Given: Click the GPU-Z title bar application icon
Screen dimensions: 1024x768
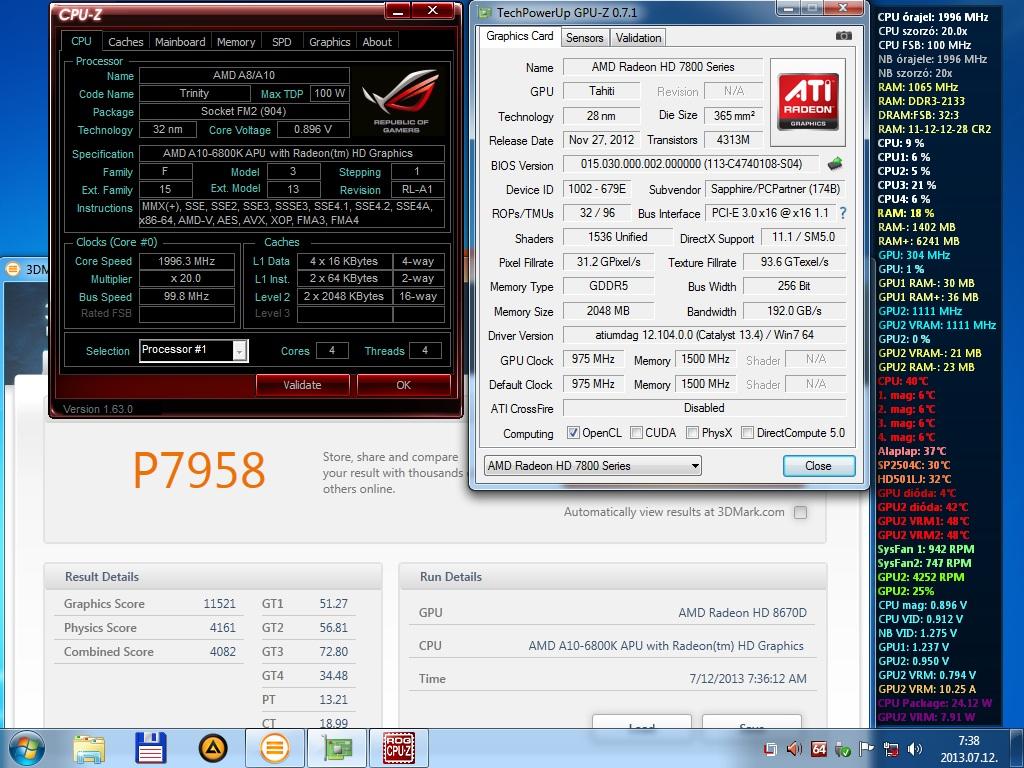Looking at the screenshot, I should (485, 12).
